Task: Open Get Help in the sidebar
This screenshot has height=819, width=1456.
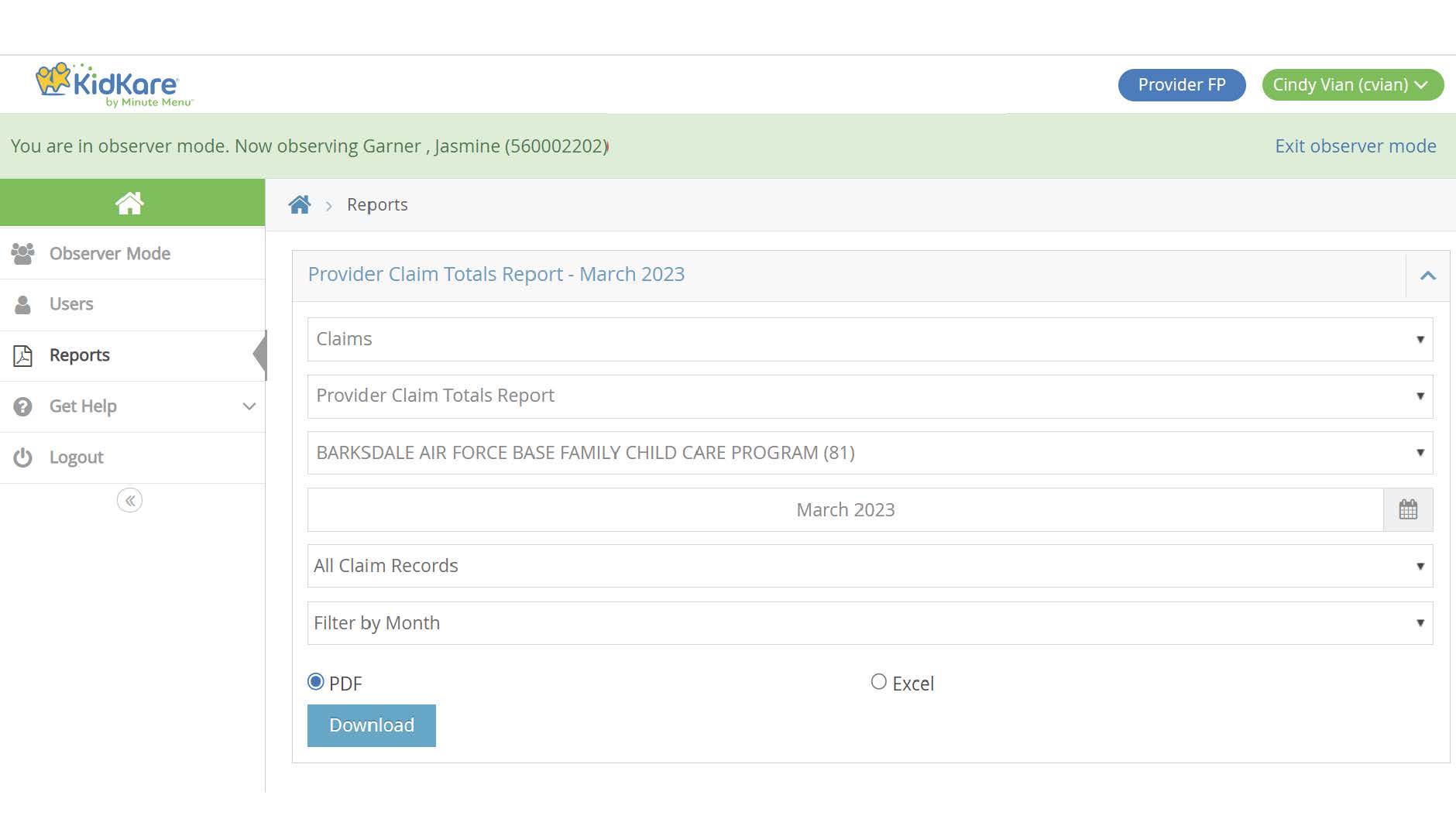Action: click(132, 406)
